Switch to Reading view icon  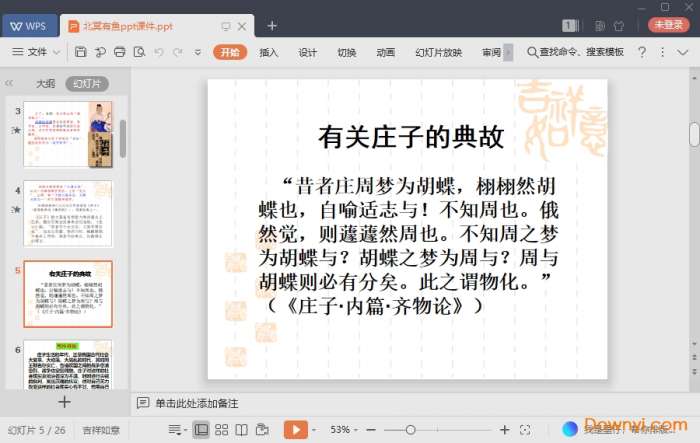242,430
